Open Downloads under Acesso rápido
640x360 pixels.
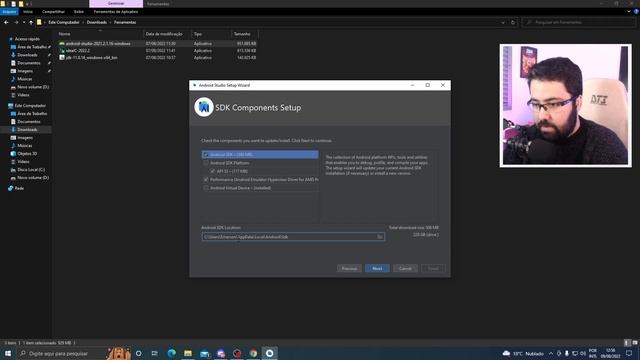27,55
